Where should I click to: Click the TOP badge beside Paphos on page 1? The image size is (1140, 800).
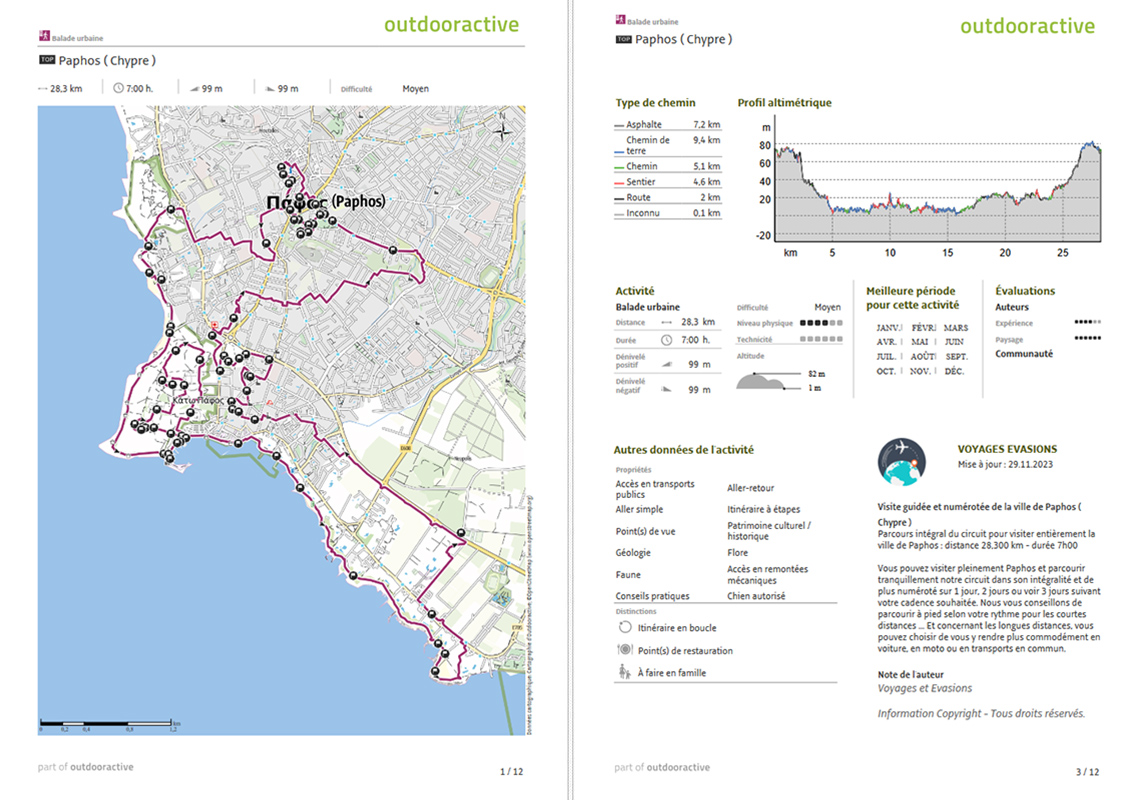[47, 60]
